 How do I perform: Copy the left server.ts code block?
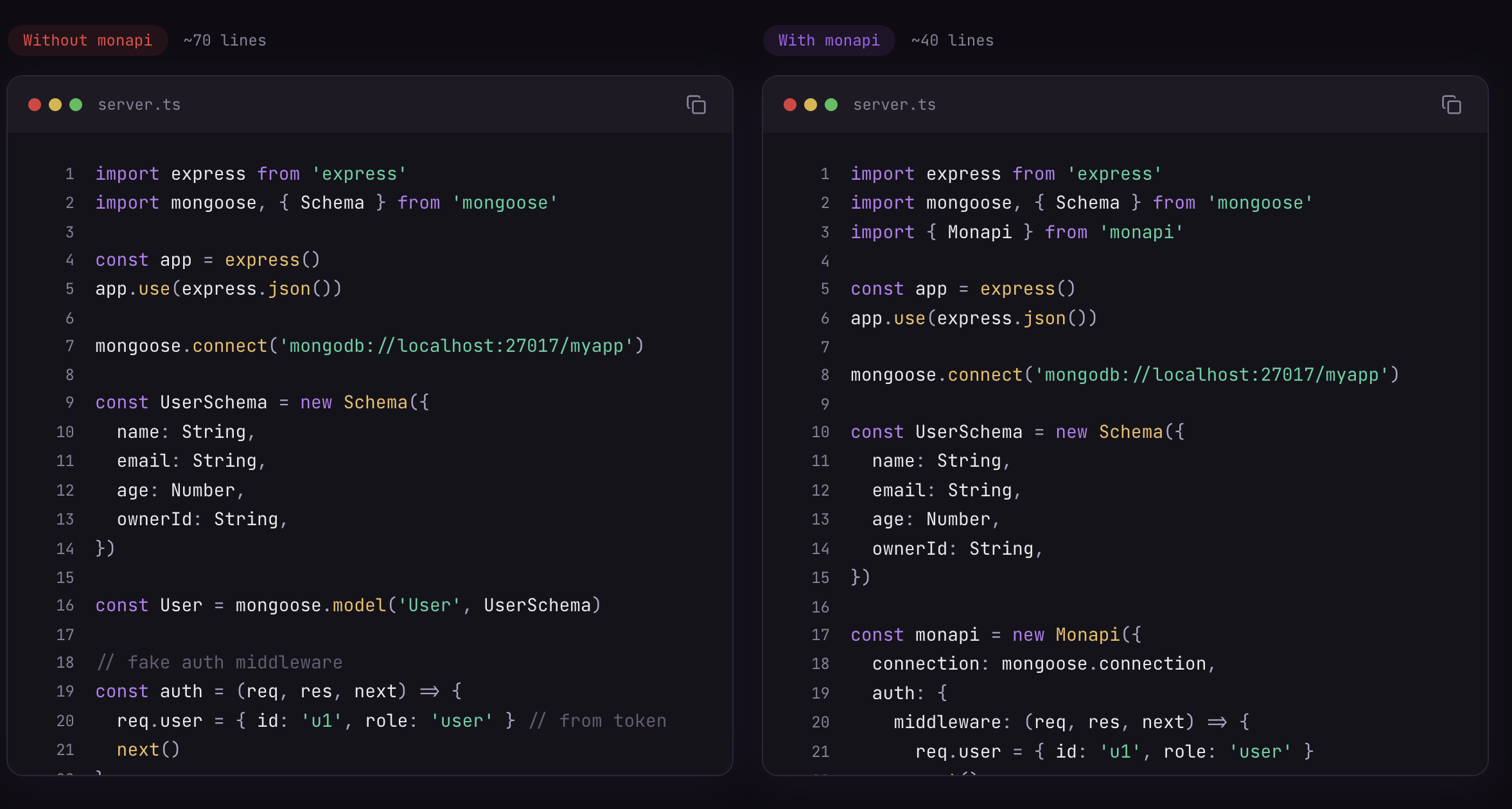point(696,105)
